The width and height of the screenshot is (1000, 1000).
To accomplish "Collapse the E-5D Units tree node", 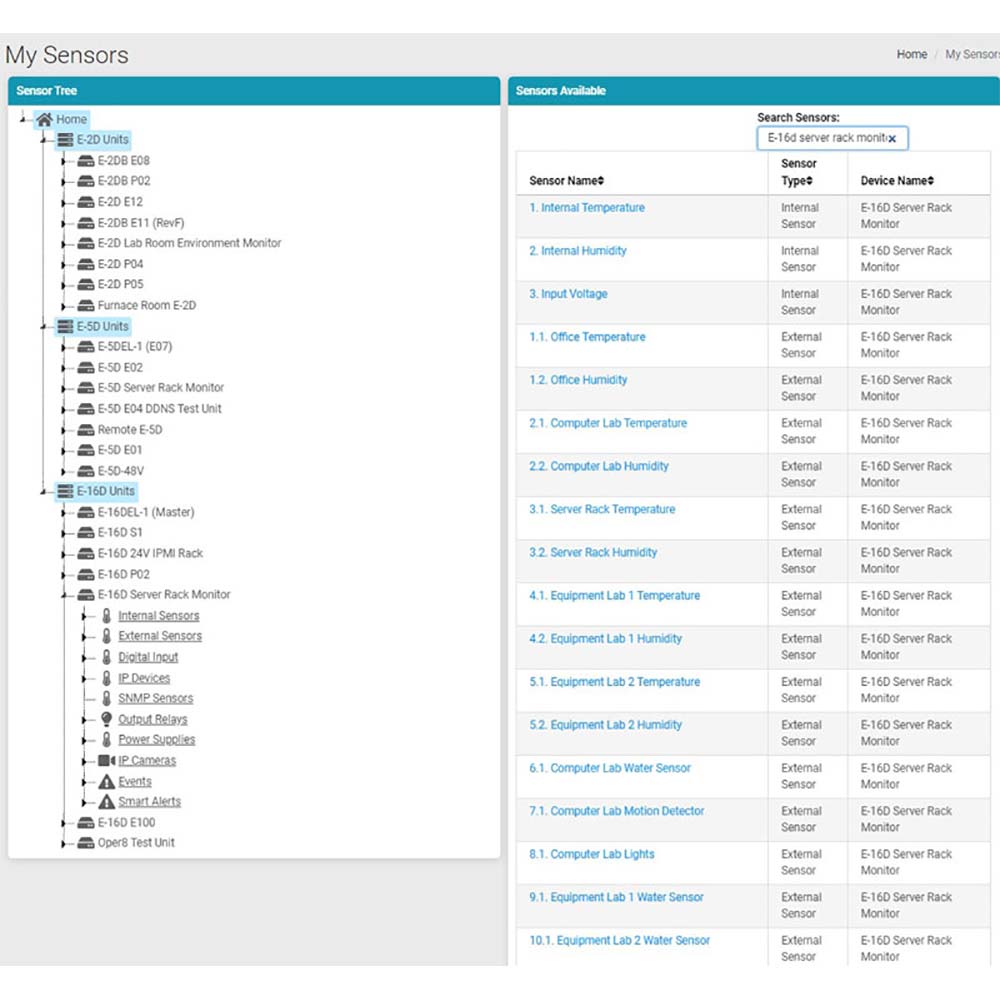I will click(x=43, y=327).
